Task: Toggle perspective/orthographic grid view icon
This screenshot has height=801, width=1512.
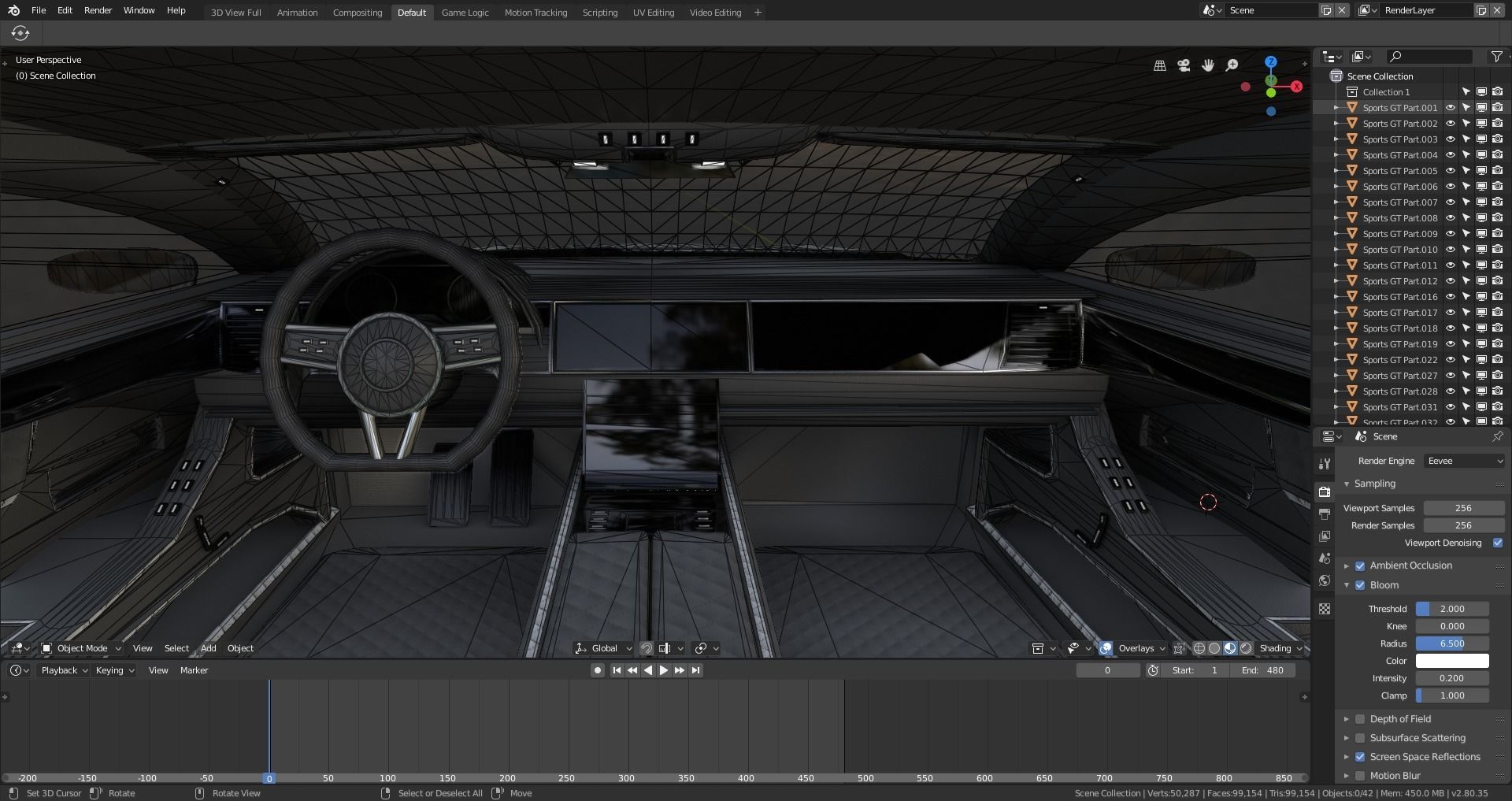Action: pos(1159,65)
